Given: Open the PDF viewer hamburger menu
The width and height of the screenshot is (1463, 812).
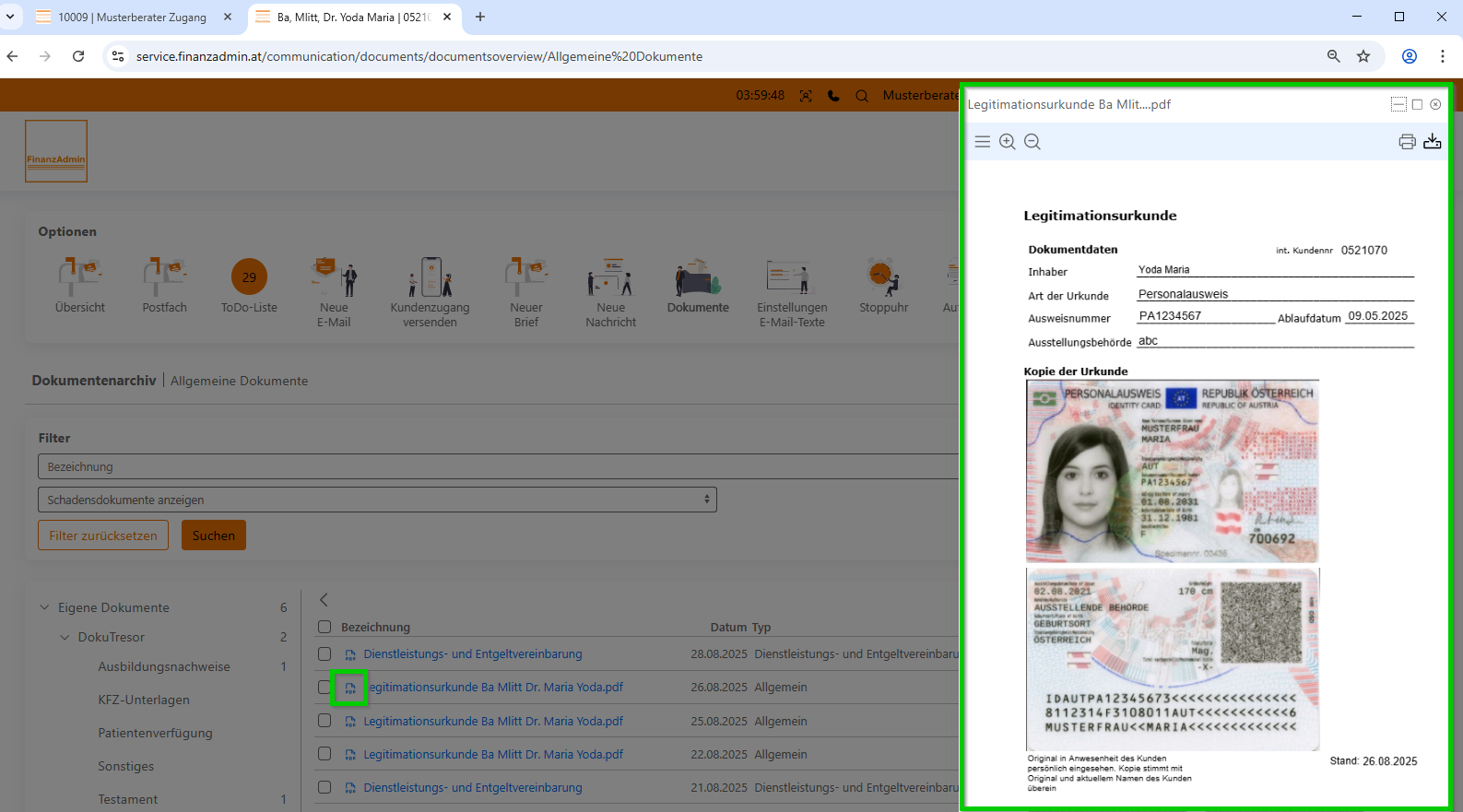Looking at the screenshot, I should click(983, 142).
